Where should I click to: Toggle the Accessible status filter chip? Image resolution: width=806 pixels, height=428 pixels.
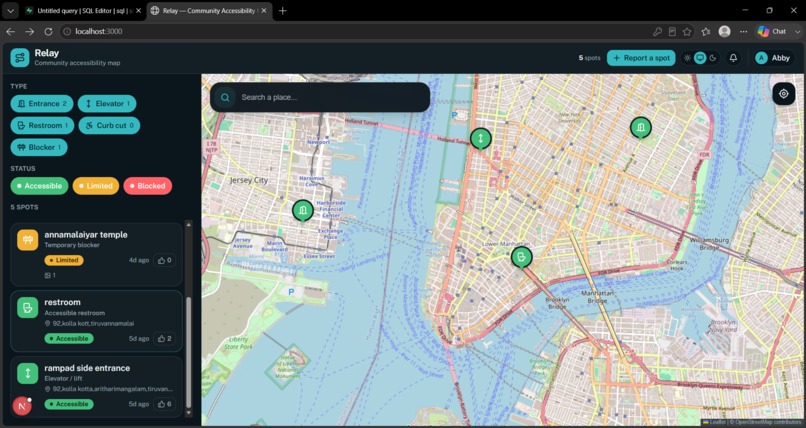pyautogui.click(x=39, y=186)
